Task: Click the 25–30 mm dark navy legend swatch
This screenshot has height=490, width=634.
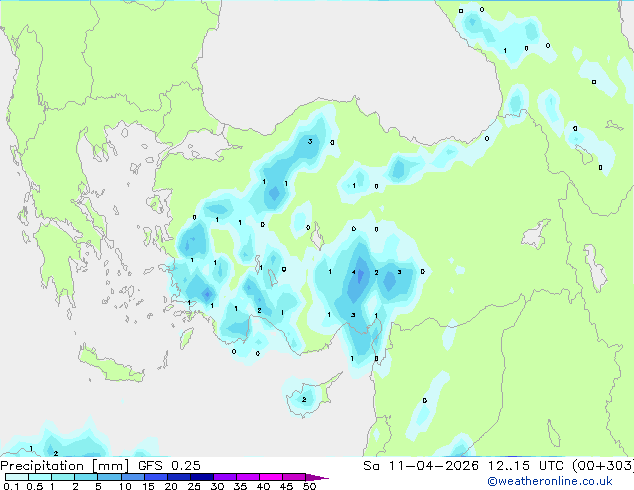Action: point(201,477)
